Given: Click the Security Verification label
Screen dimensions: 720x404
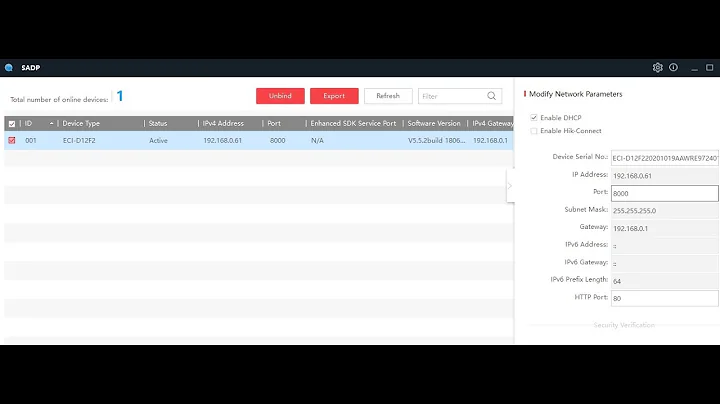Looking at the screenshot, I should [x=624, y=325].
